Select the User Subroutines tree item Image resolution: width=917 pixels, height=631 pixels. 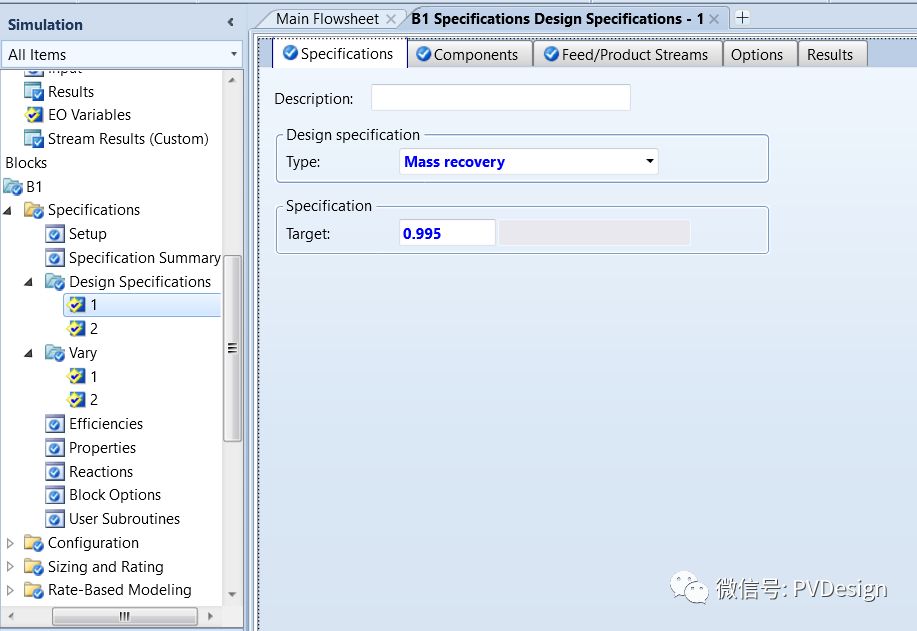pos(125,519)
